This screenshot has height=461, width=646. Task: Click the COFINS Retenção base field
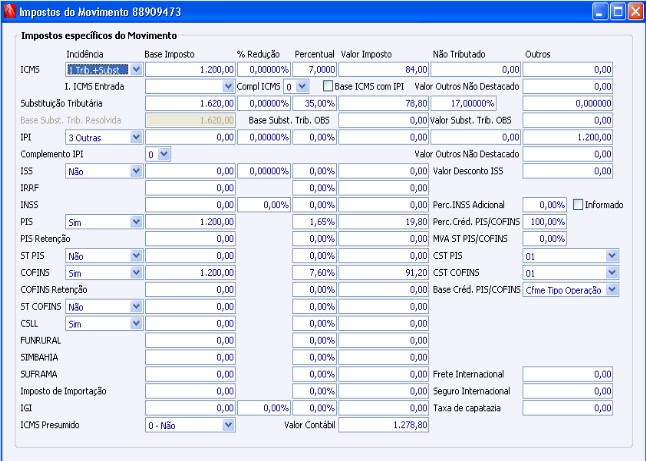coord(190,290)
